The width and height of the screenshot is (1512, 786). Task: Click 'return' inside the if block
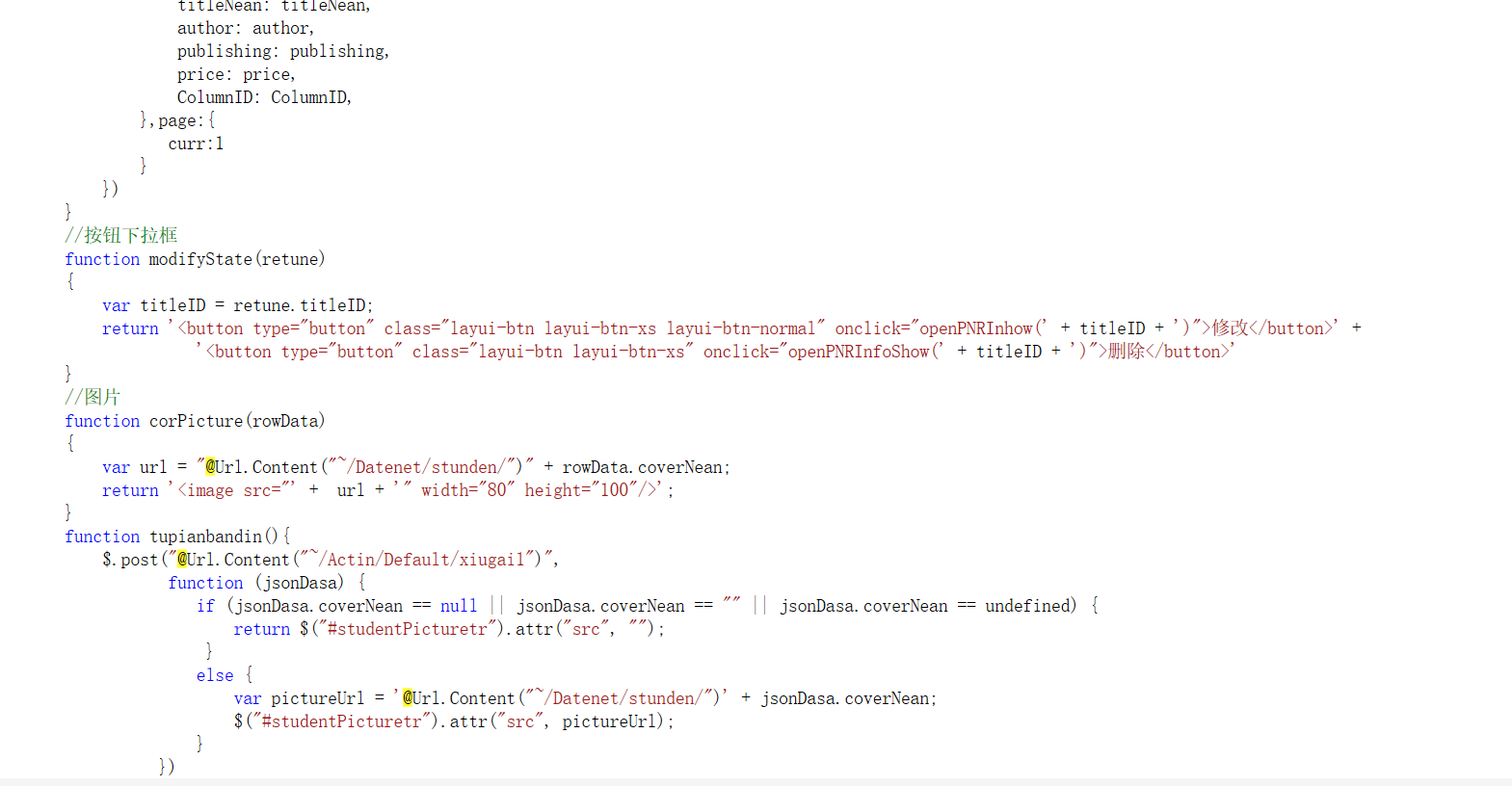tap(262, 629)
